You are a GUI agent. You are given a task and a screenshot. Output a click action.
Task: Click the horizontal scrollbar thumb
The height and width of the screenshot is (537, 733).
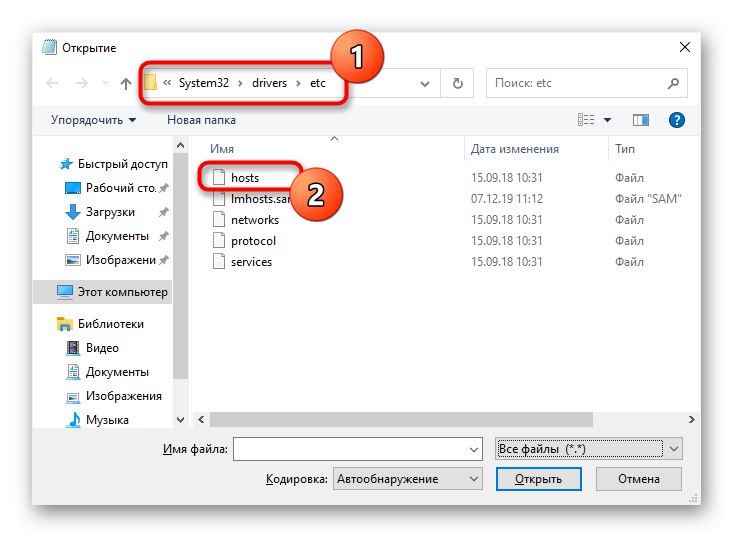click(x=401, y=419)
